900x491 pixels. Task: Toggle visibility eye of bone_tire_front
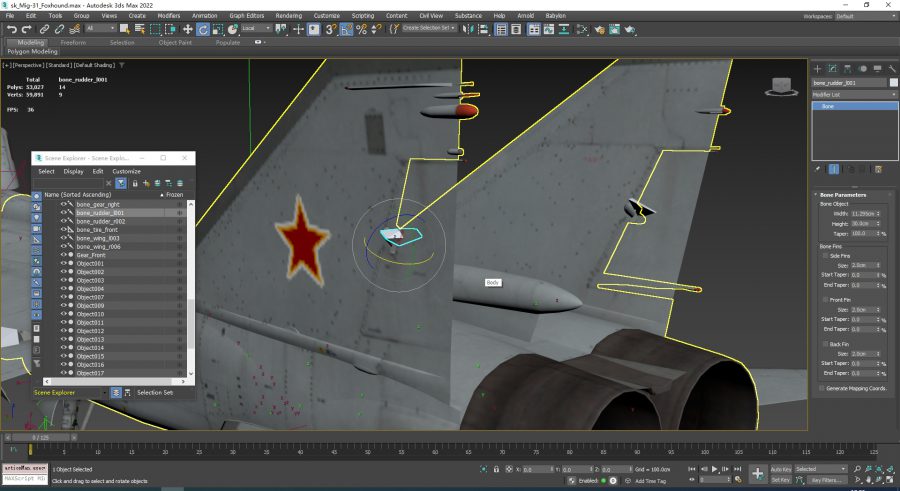pyautogui.click(x=64, y=230)
